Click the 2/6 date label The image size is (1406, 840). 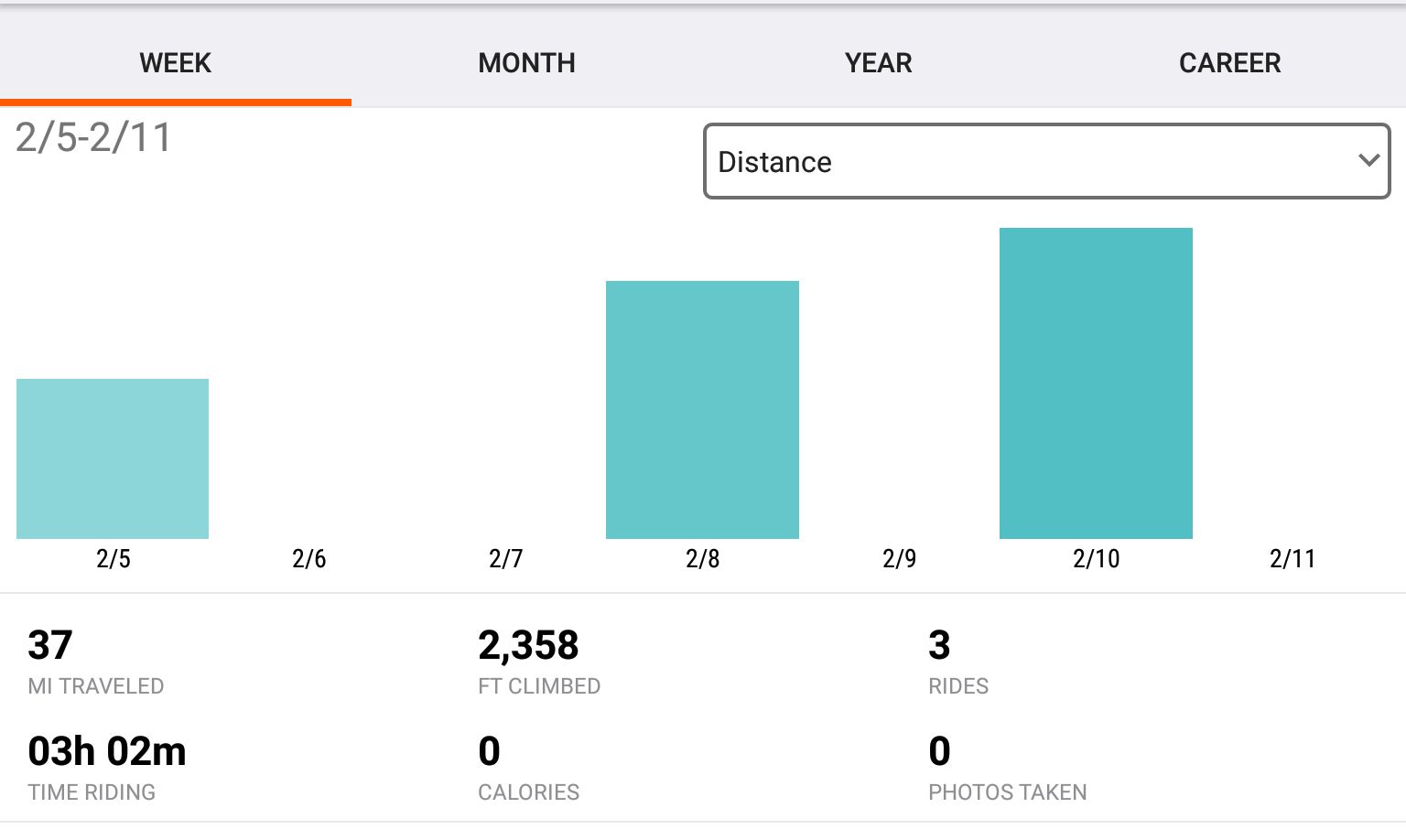click(309, 558)
